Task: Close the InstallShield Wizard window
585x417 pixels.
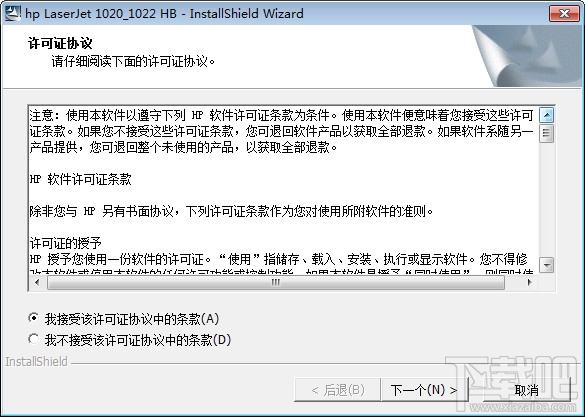Action: 564,14
